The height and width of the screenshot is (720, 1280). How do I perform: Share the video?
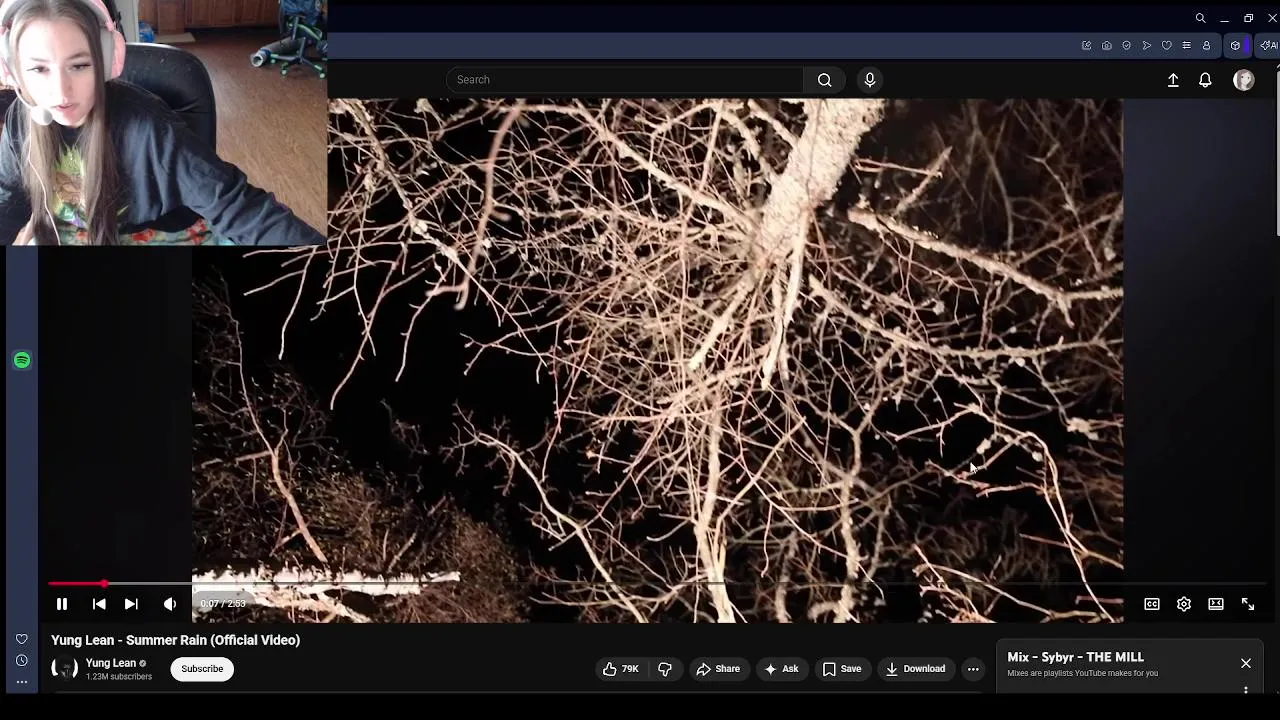pos(718,669)
